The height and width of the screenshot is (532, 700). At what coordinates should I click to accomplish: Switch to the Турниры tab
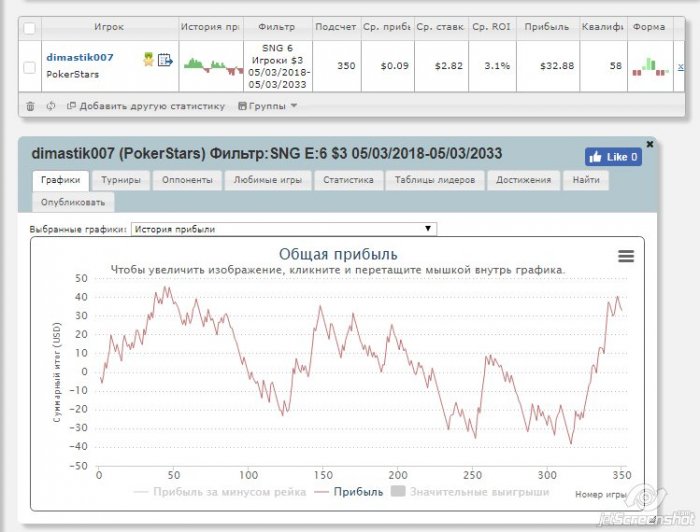point(121,180)
